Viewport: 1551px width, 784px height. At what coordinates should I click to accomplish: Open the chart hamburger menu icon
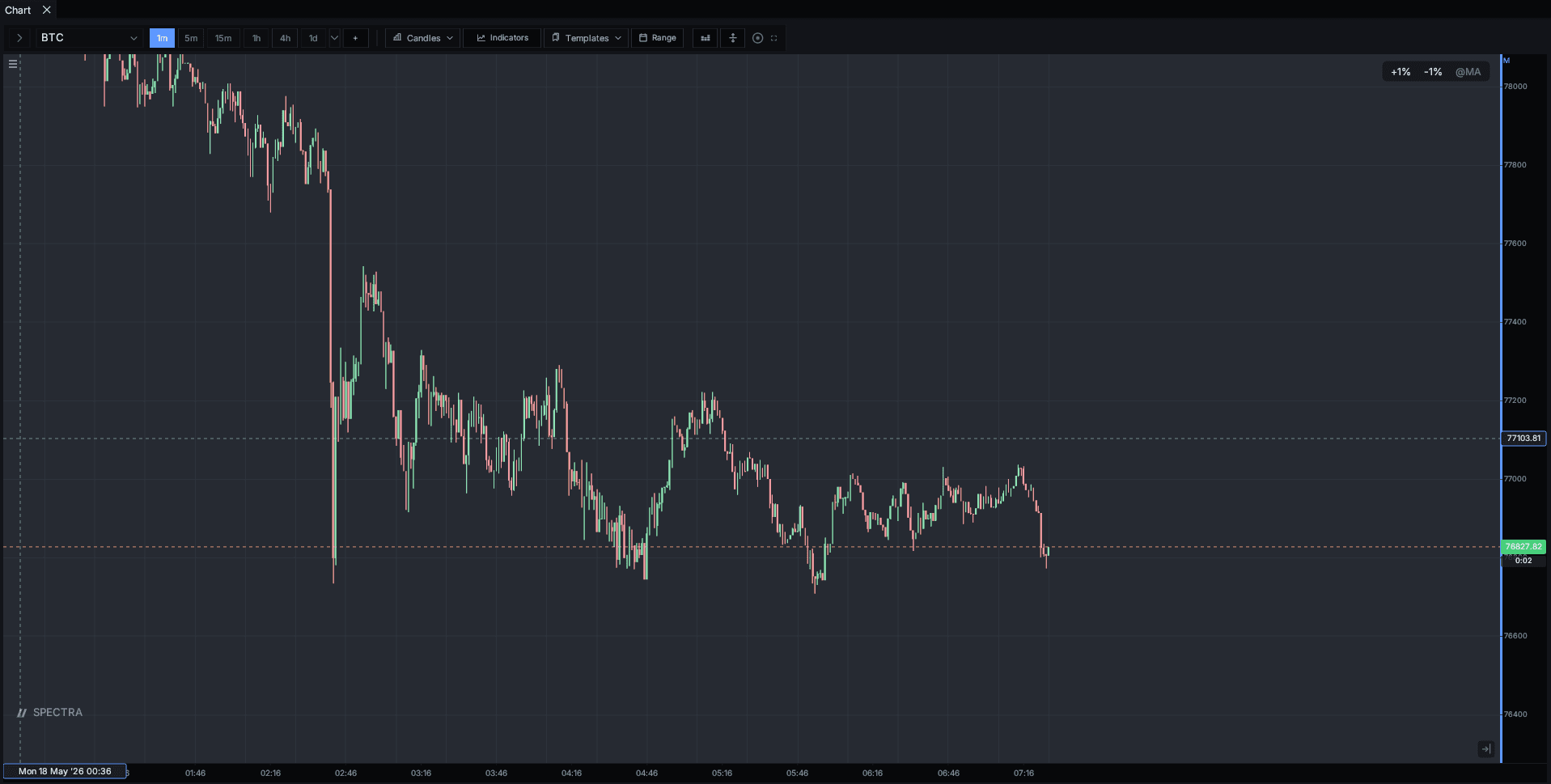(13, 64)
